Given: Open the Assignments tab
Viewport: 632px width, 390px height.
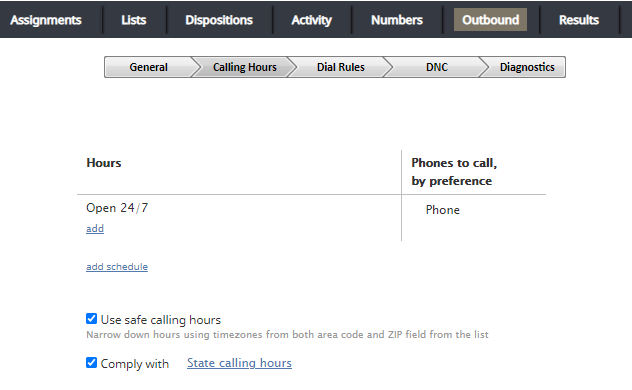Looking at the screenshot, I should pyautogui.click(x=46, y=20).
